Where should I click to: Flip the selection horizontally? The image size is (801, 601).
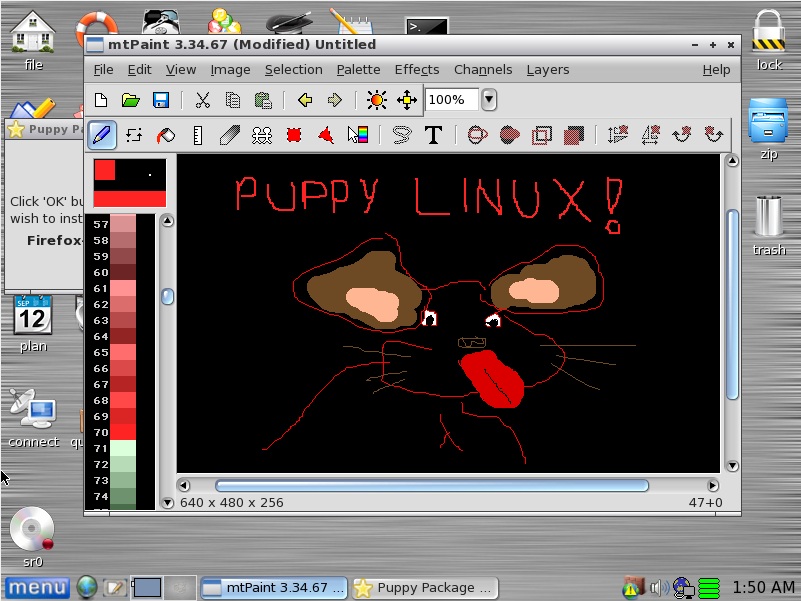click(650, 135)
